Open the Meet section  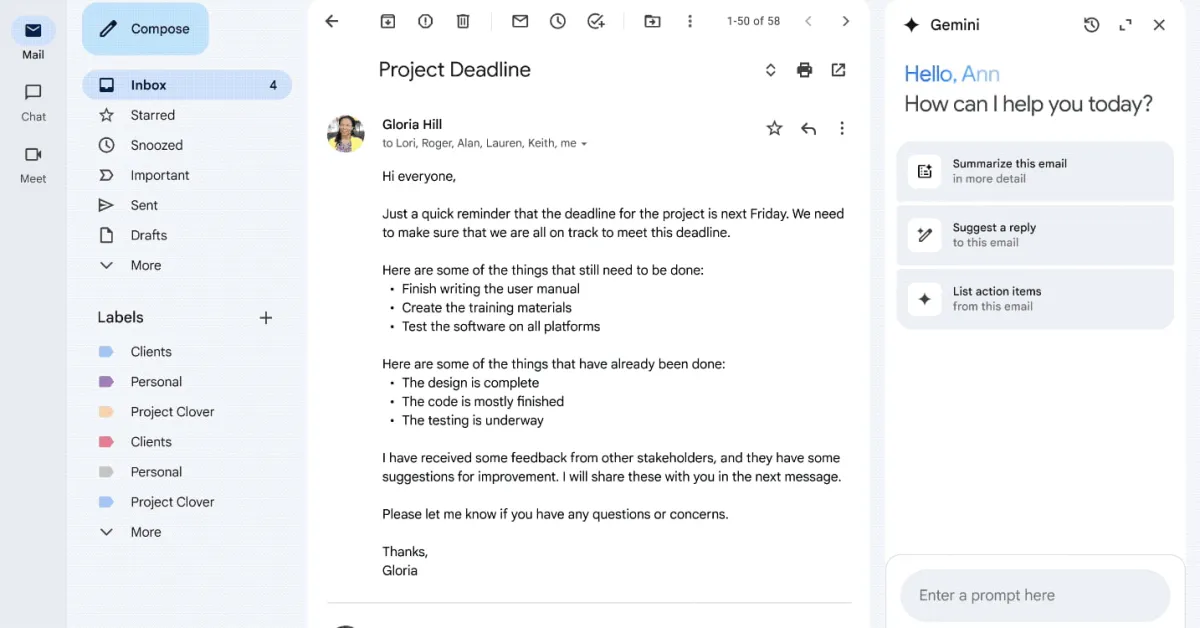coord(33,163)
